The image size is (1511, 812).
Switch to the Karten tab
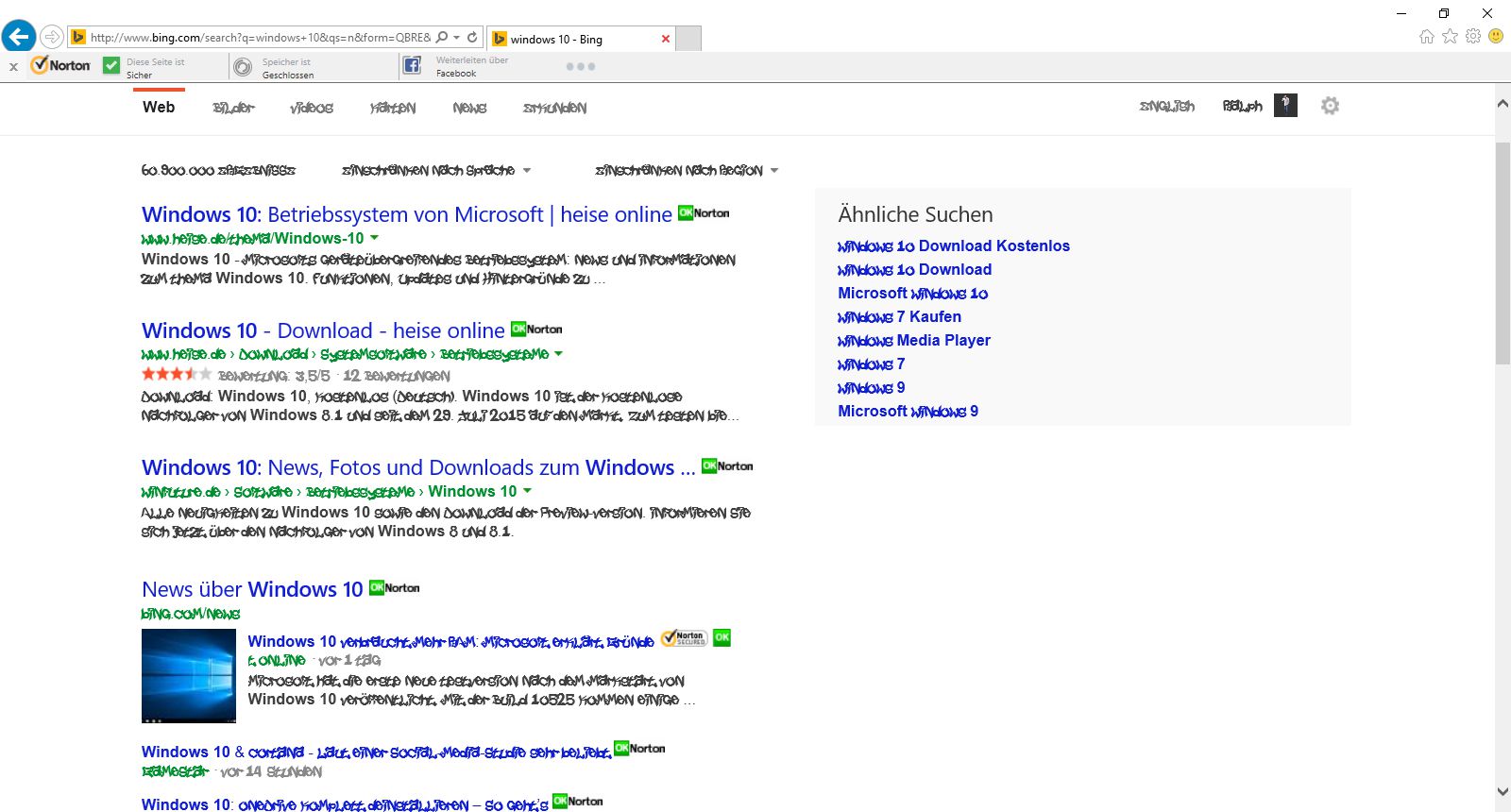click(393, 108)
